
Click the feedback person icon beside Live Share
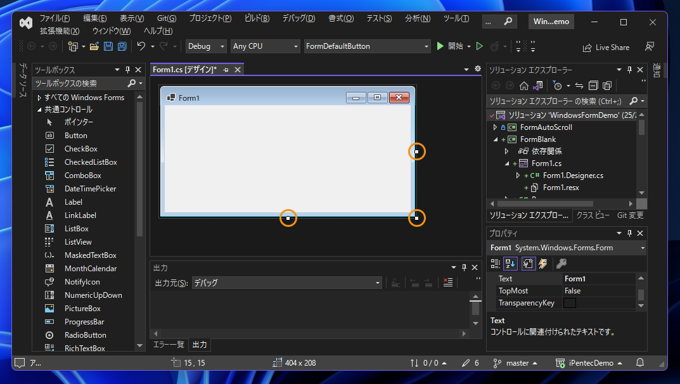[x=649, y=47]
